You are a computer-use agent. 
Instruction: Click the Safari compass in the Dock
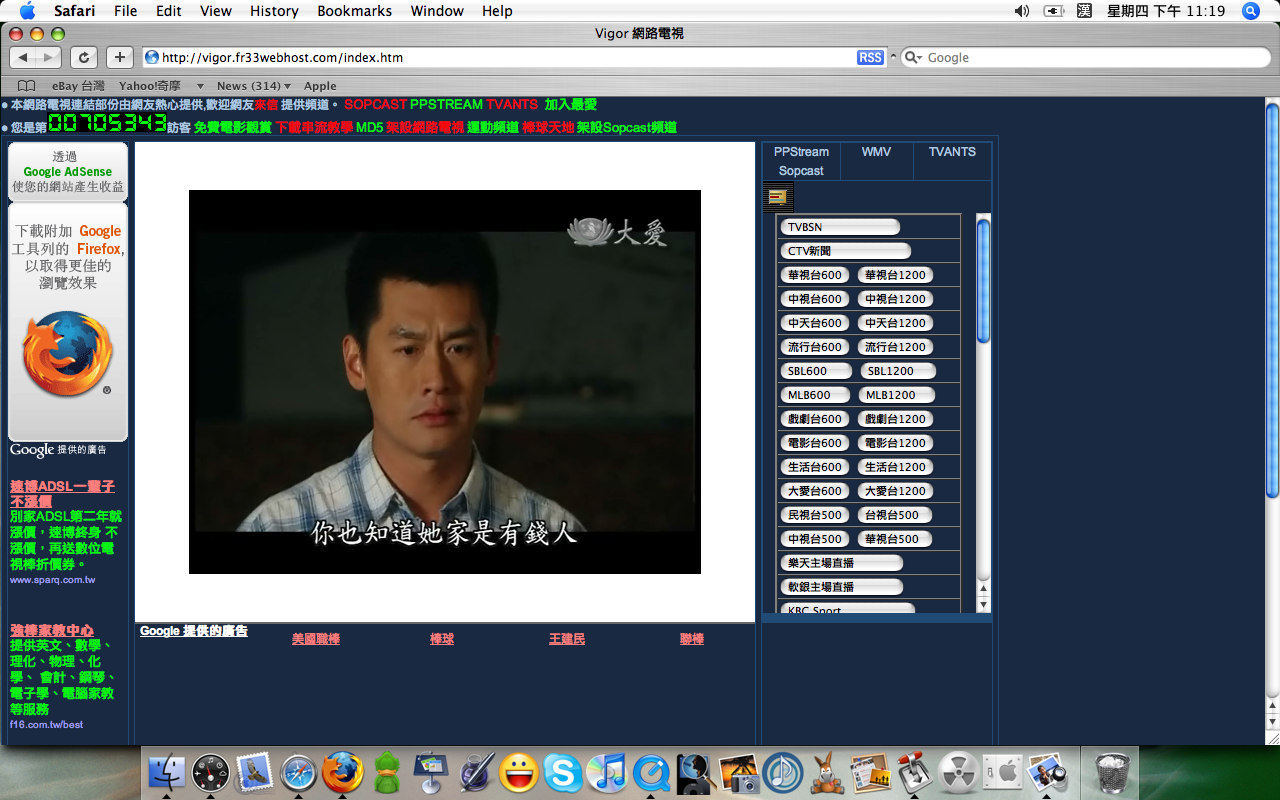tap(298, 773)
